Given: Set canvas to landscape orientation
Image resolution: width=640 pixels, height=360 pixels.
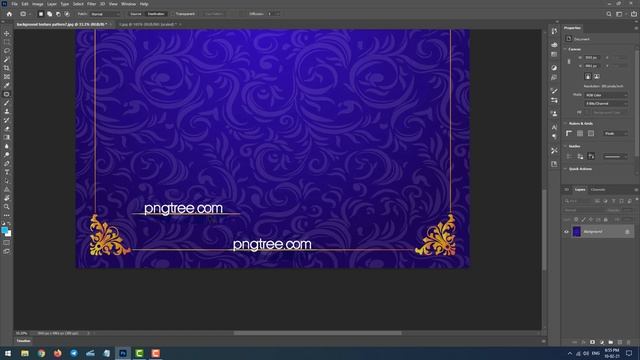Looking at the screenshot, I should (x=597, y=76).
